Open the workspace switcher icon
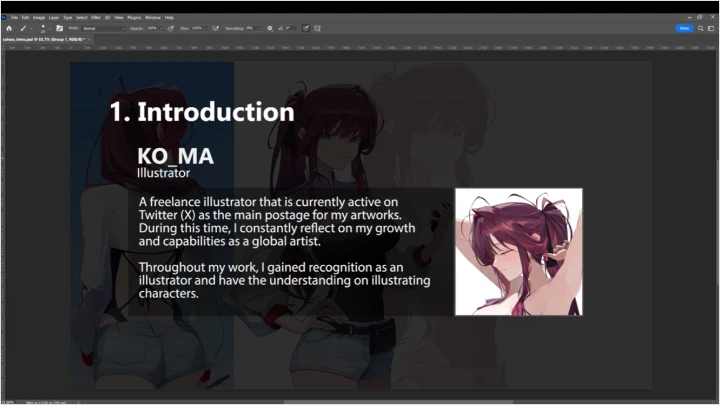720x405 pixels. point(711,28)
